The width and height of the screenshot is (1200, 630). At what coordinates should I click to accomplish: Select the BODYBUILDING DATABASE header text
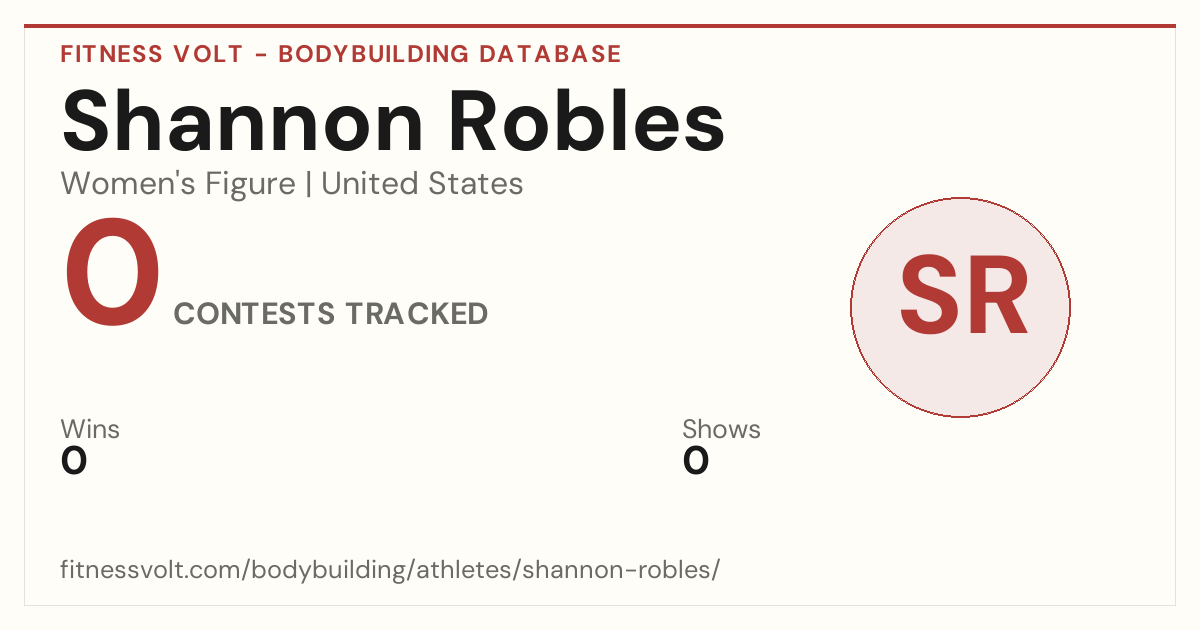[x=450, y=54]
